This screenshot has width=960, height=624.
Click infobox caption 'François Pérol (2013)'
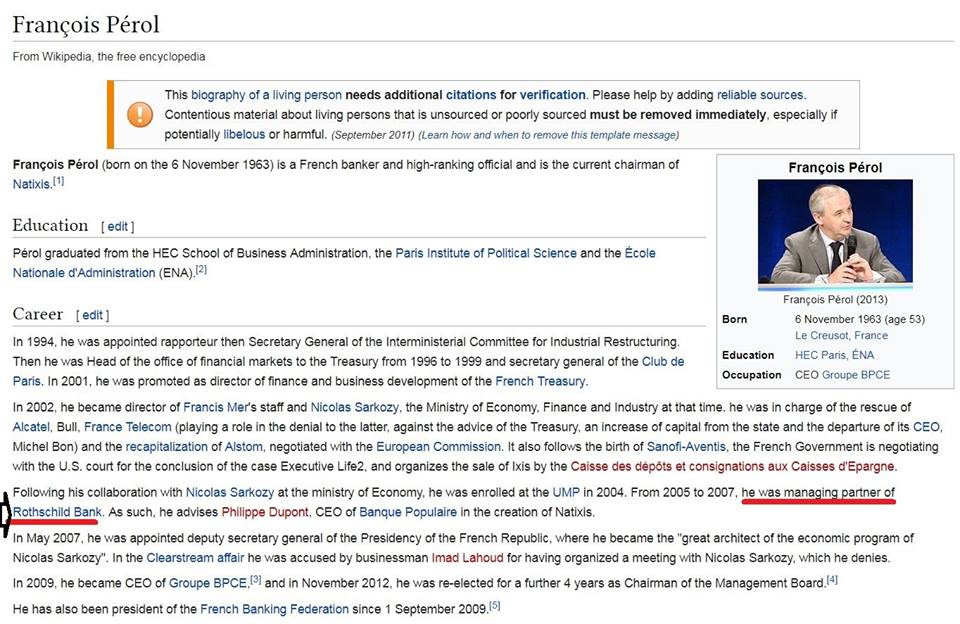point(835,299)
